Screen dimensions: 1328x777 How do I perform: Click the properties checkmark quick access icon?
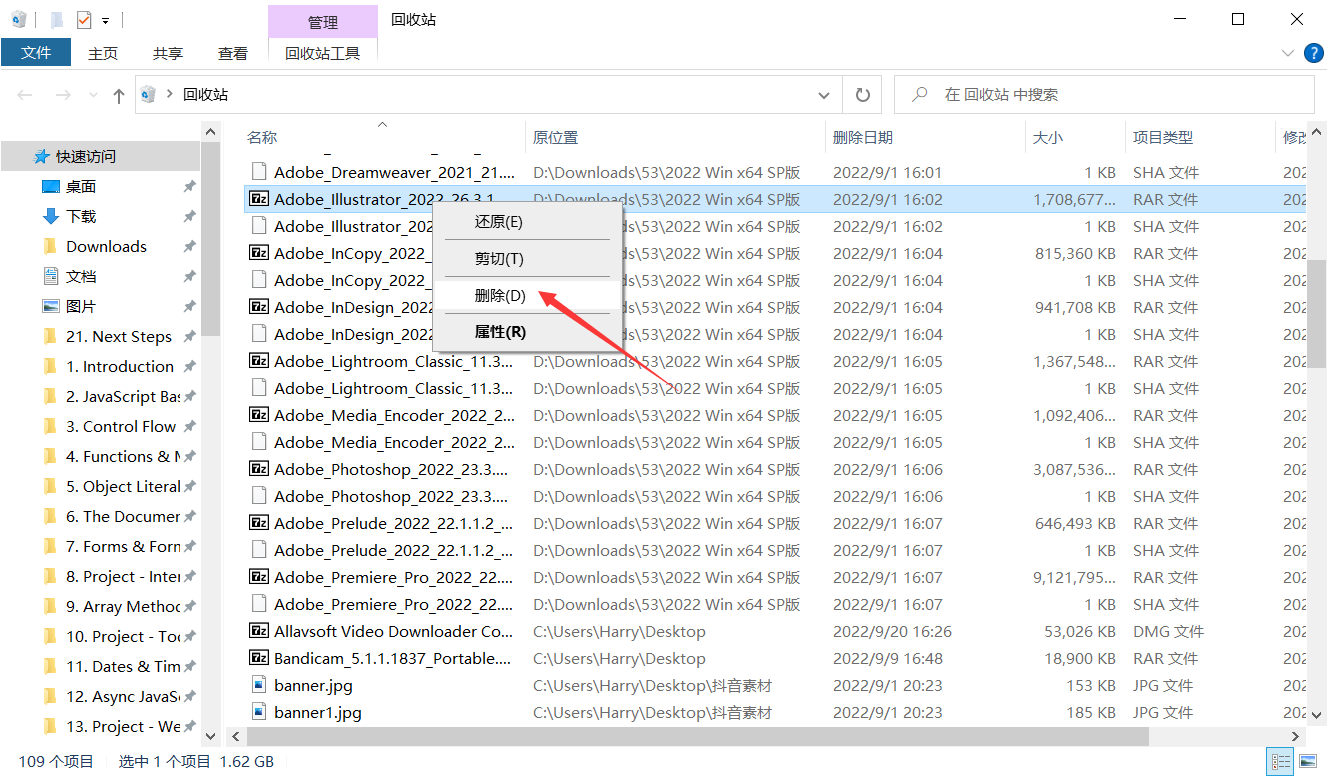coord(83,19)
